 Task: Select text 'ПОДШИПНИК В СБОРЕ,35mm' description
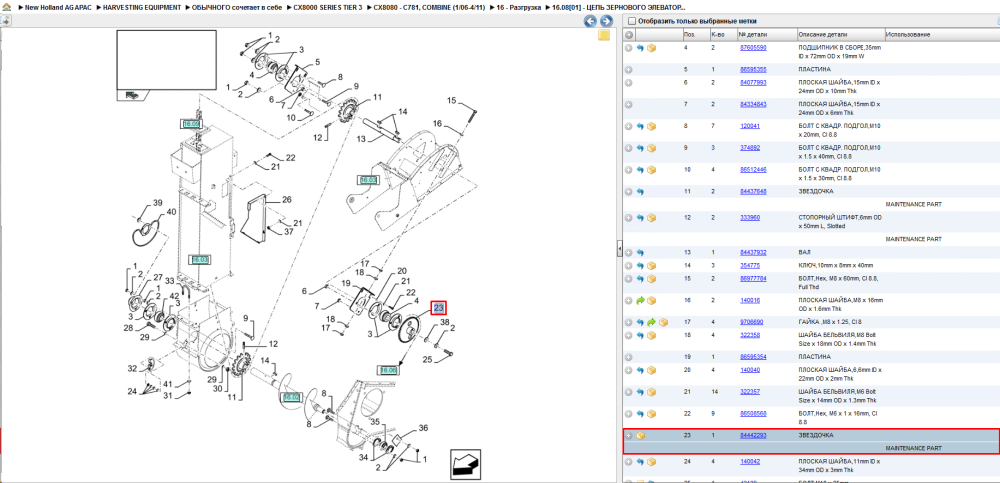[839, 48]
